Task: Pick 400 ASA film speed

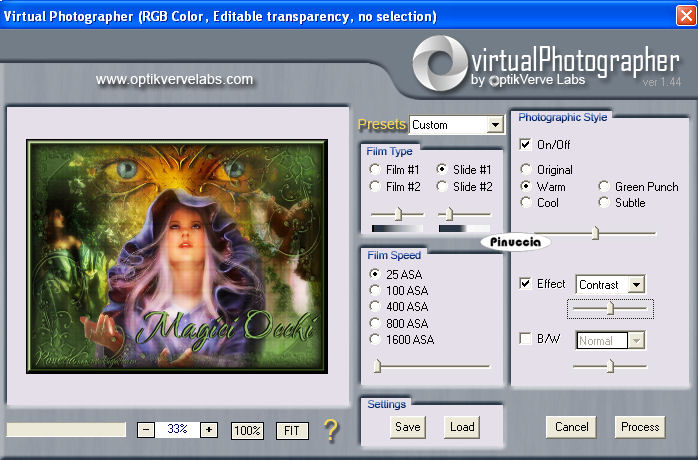Action: coord(375,306)
